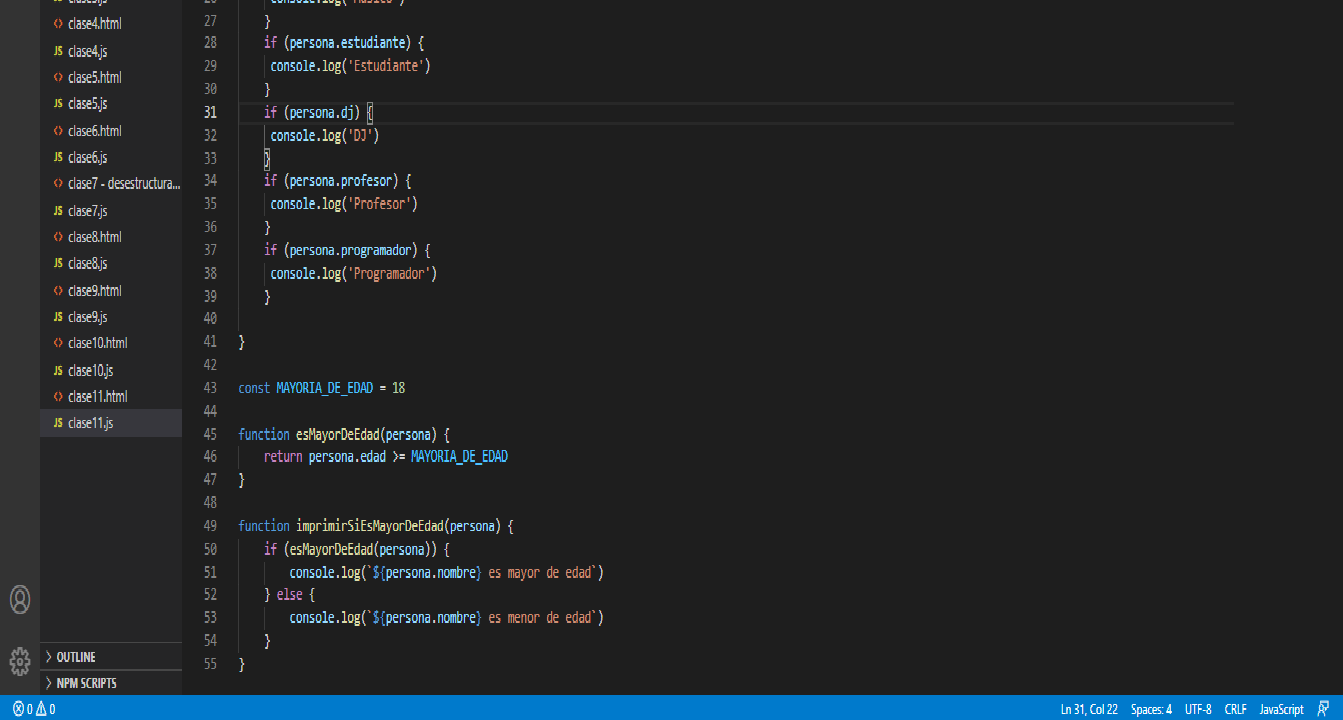Click the line if (persona.dj) {
Screen dimensions: 1343x720
pos(318,112)
